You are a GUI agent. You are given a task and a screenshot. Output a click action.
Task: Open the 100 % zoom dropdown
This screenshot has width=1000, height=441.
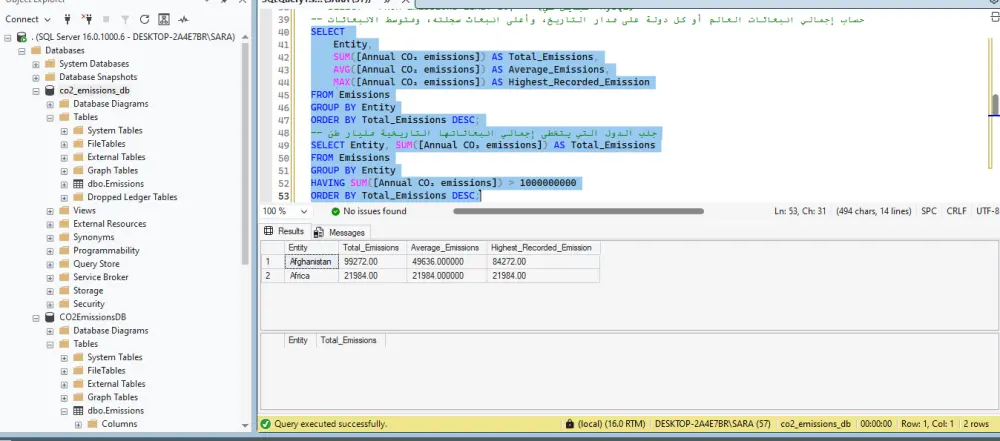tap(304, 211)
